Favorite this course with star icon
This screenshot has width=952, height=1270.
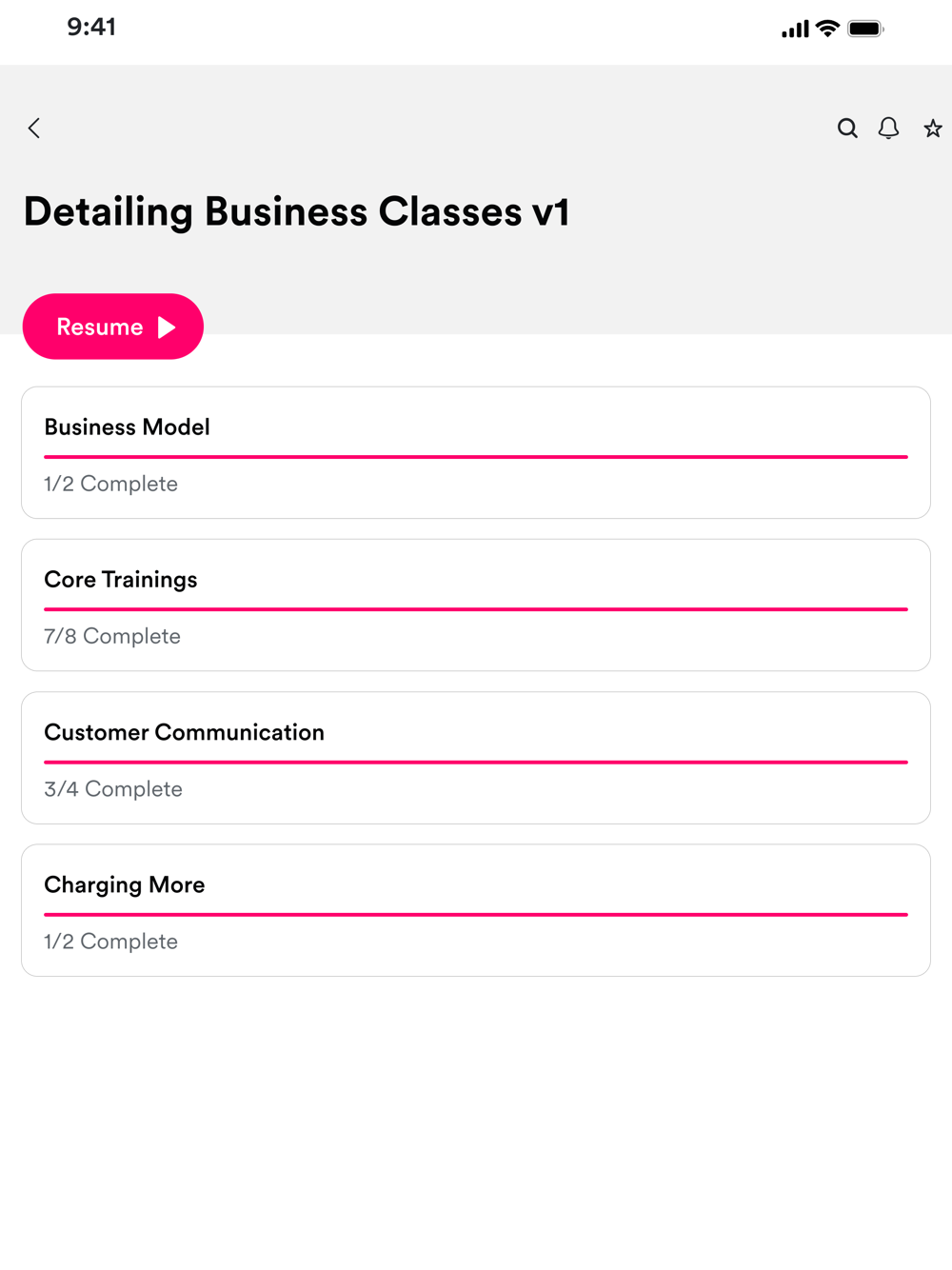coord(933,129)
